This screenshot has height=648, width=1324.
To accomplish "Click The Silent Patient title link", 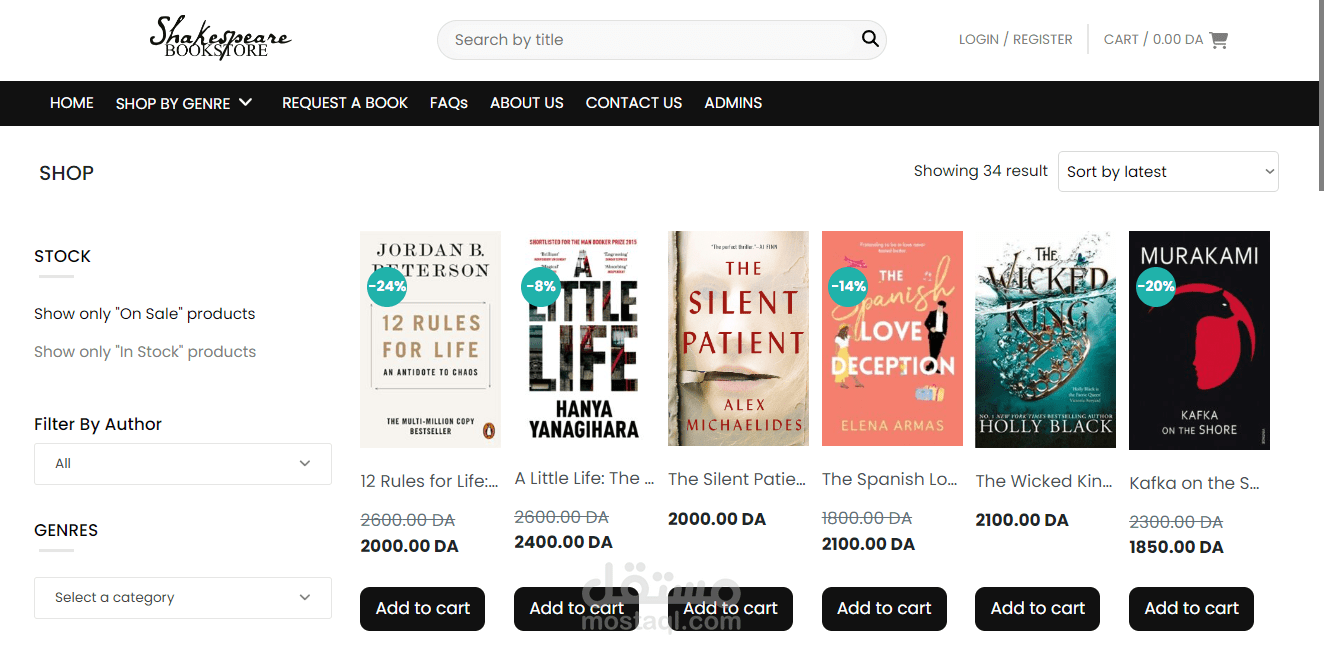I will tap(737, 479).
